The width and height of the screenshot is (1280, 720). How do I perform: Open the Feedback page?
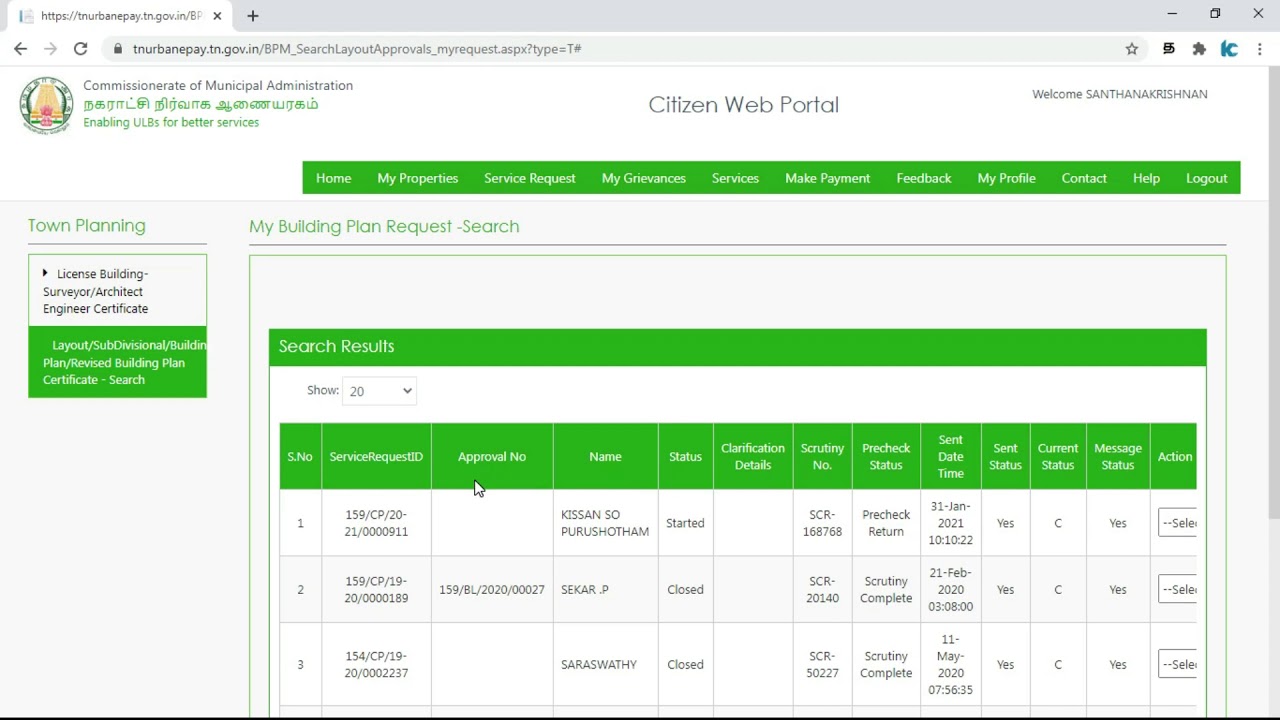pyautogui.click(x=923, y=178)
